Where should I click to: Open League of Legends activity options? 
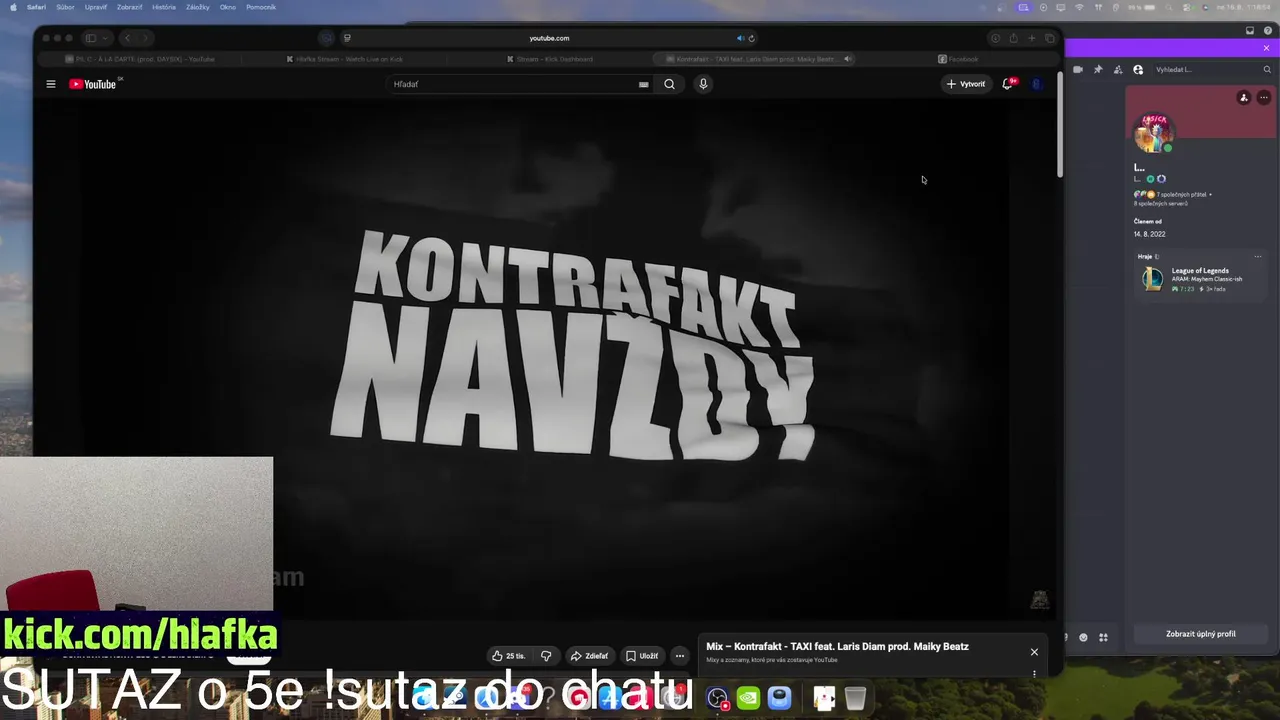tap(1258, 257)
